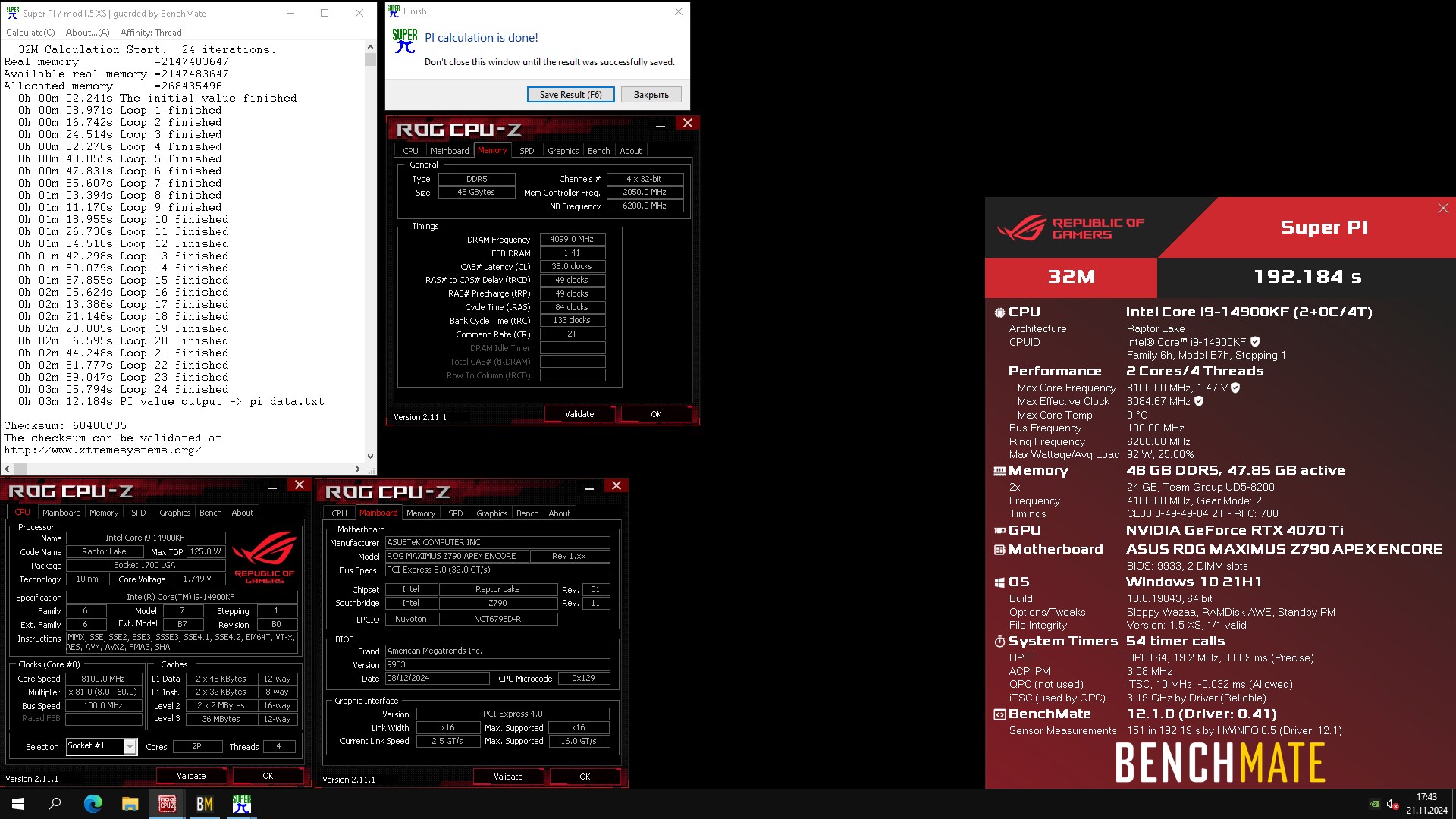Screen dimensions: 1456x819
Task: Click Super PI icon in title bar
Action: coord(12,13)
